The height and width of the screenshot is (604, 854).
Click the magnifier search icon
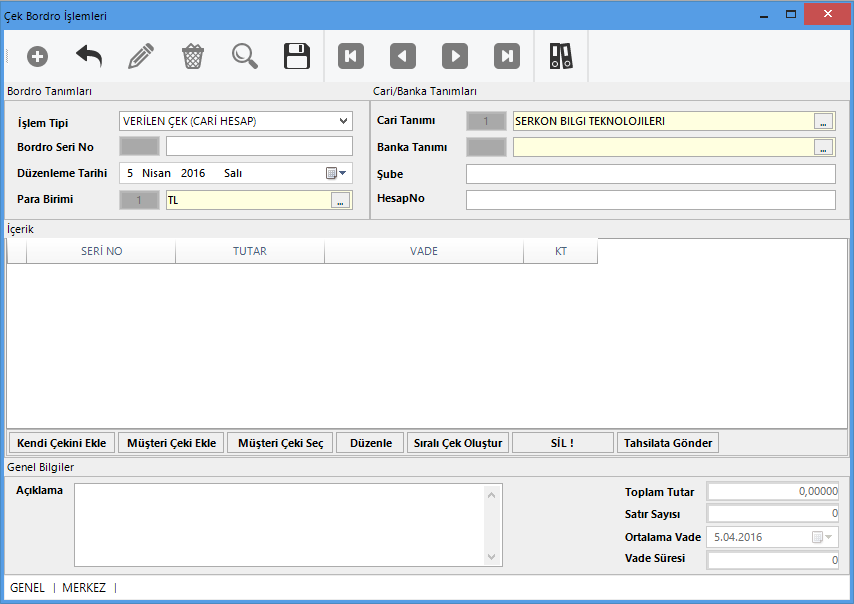pyautogui.click(x=245, y=56)
